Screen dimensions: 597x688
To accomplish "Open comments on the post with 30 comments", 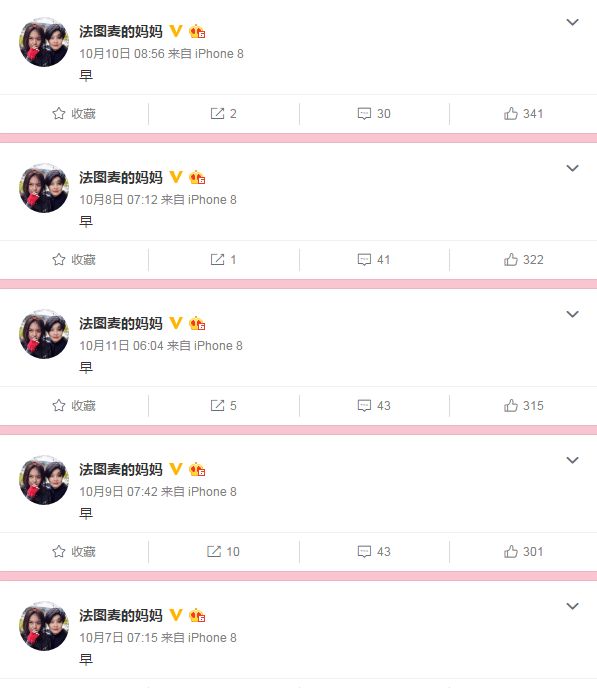I will click(374, 114).
